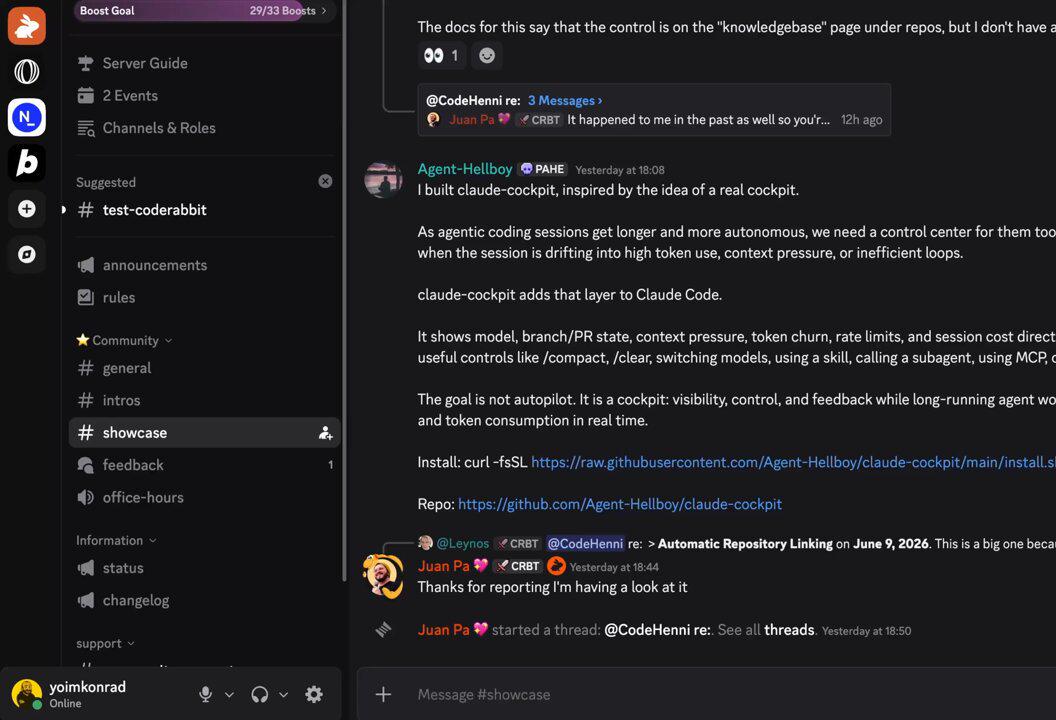Click the add reaction smiley icon
This screenshot has height=720, width=1056.
487,55
